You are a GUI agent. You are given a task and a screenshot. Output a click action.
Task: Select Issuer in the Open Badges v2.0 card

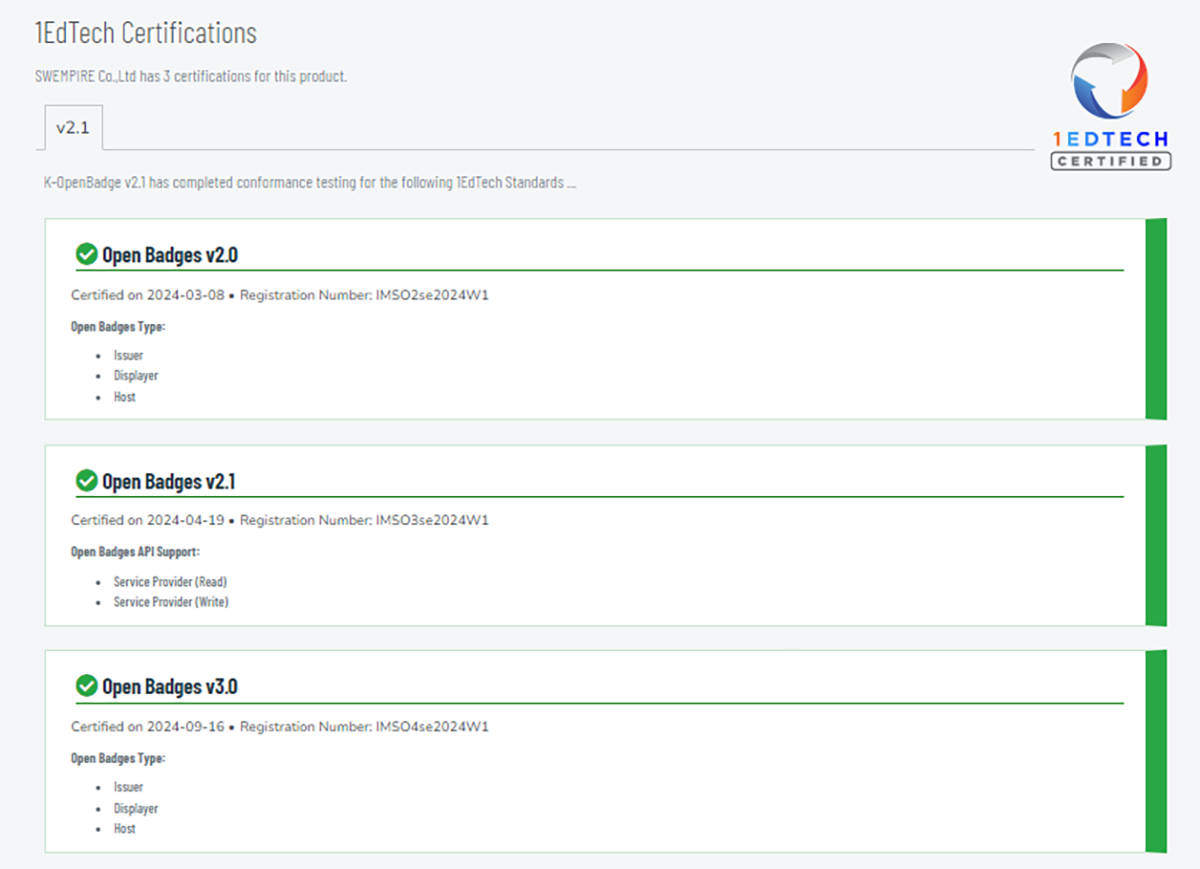[128, 355]
